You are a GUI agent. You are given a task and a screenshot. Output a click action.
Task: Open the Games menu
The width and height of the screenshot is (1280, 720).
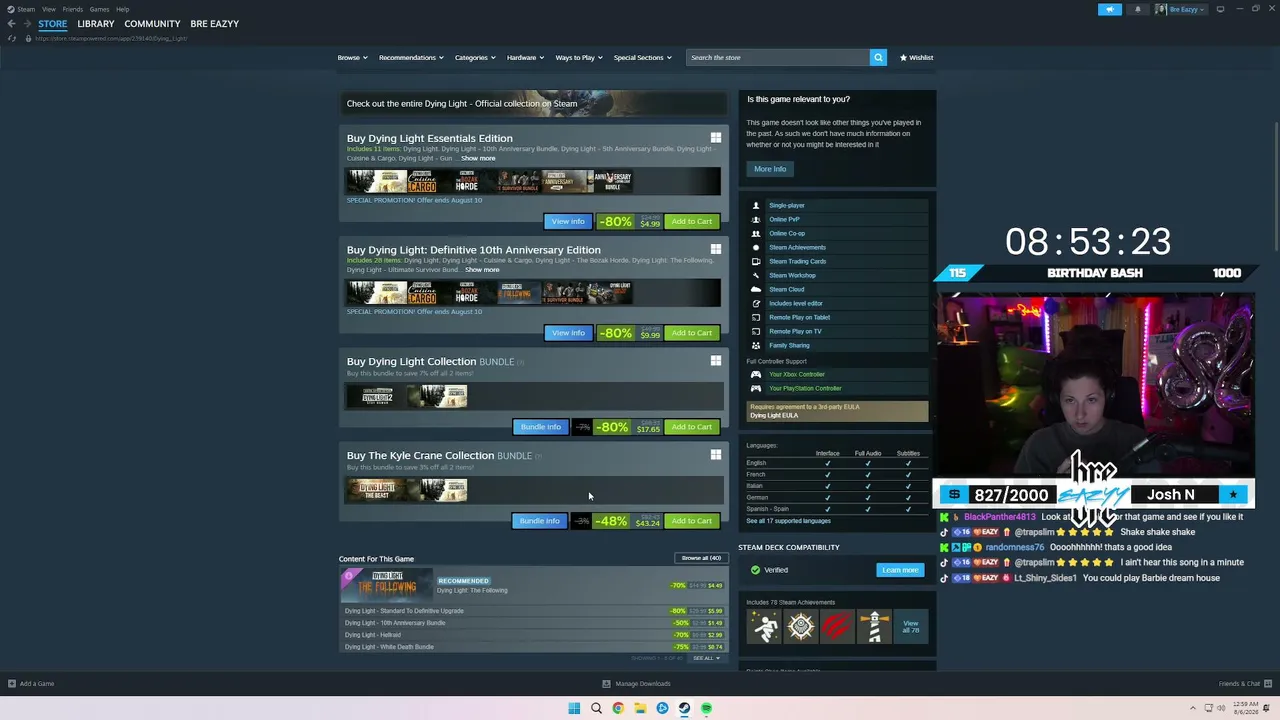click(99, 9)
